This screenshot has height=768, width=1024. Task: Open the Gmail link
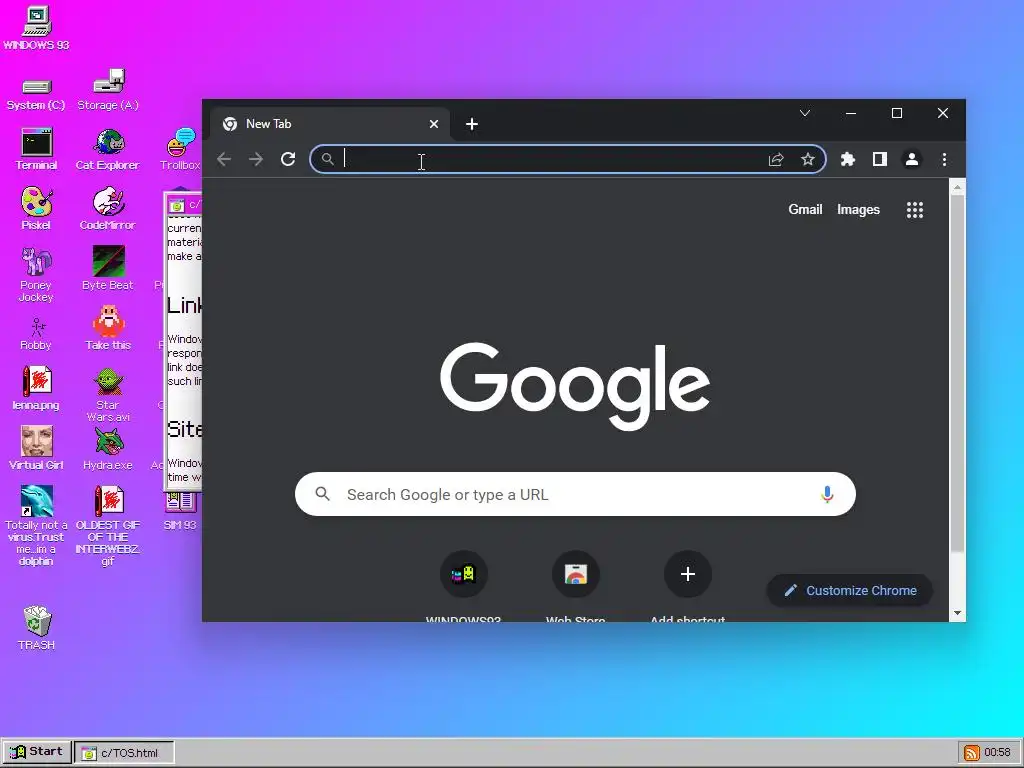point(805,210)
